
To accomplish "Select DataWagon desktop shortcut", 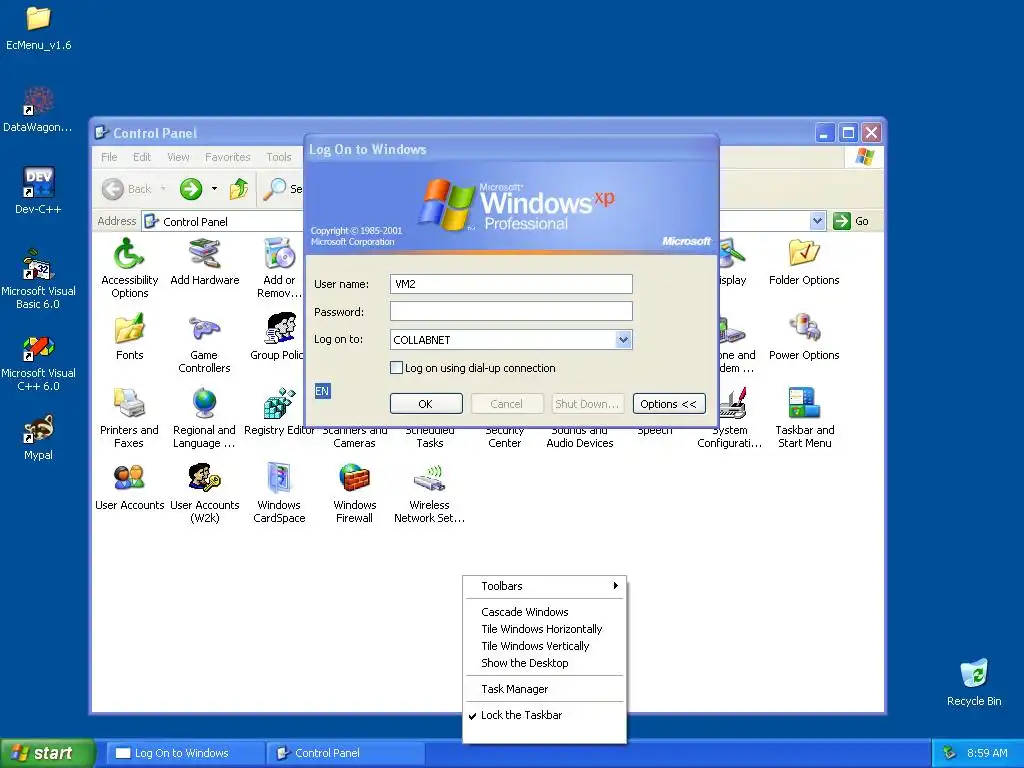I will (38, 110).
